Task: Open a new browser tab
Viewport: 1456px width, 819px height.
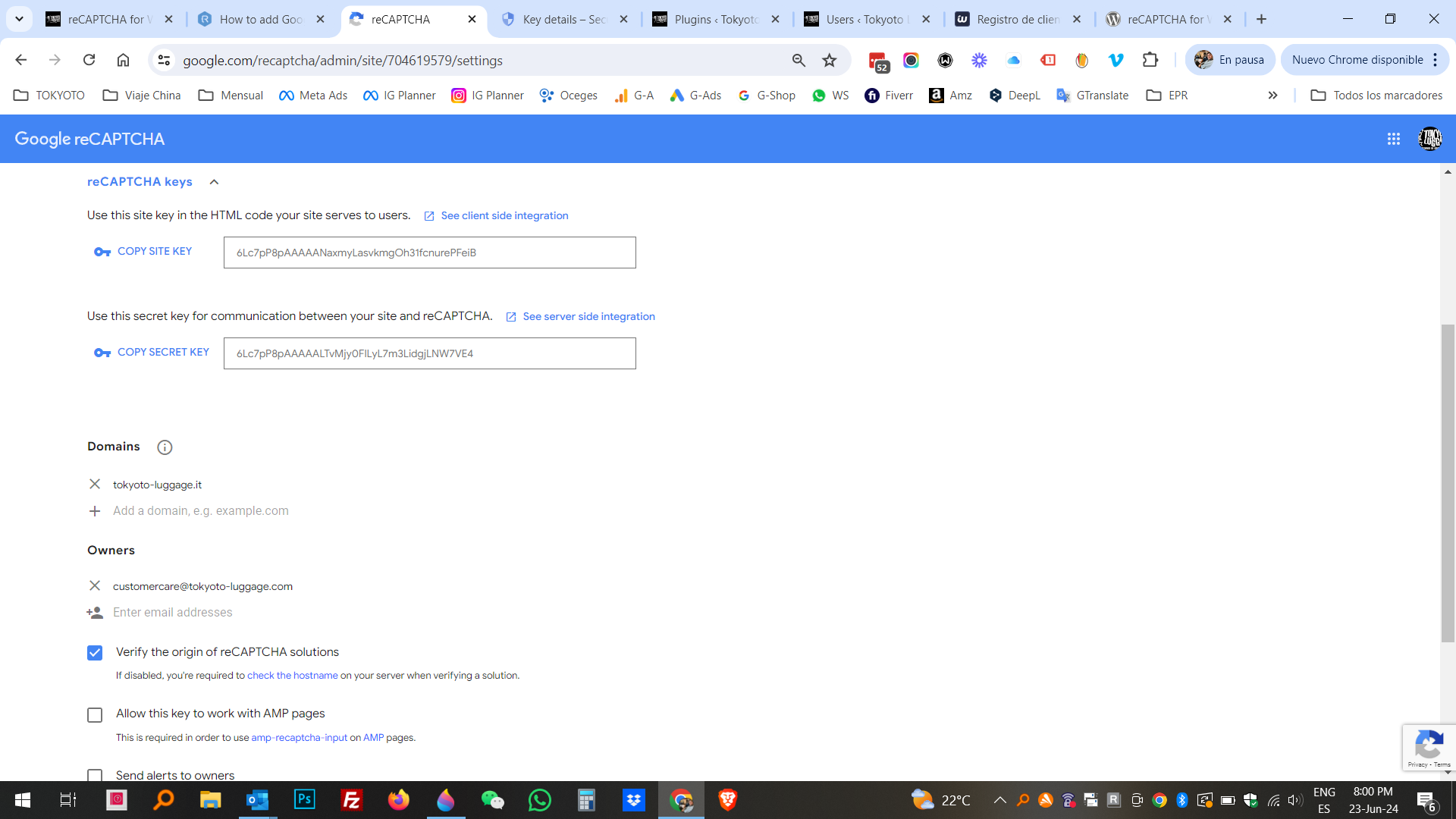Action: click(x=1262, y=20)
